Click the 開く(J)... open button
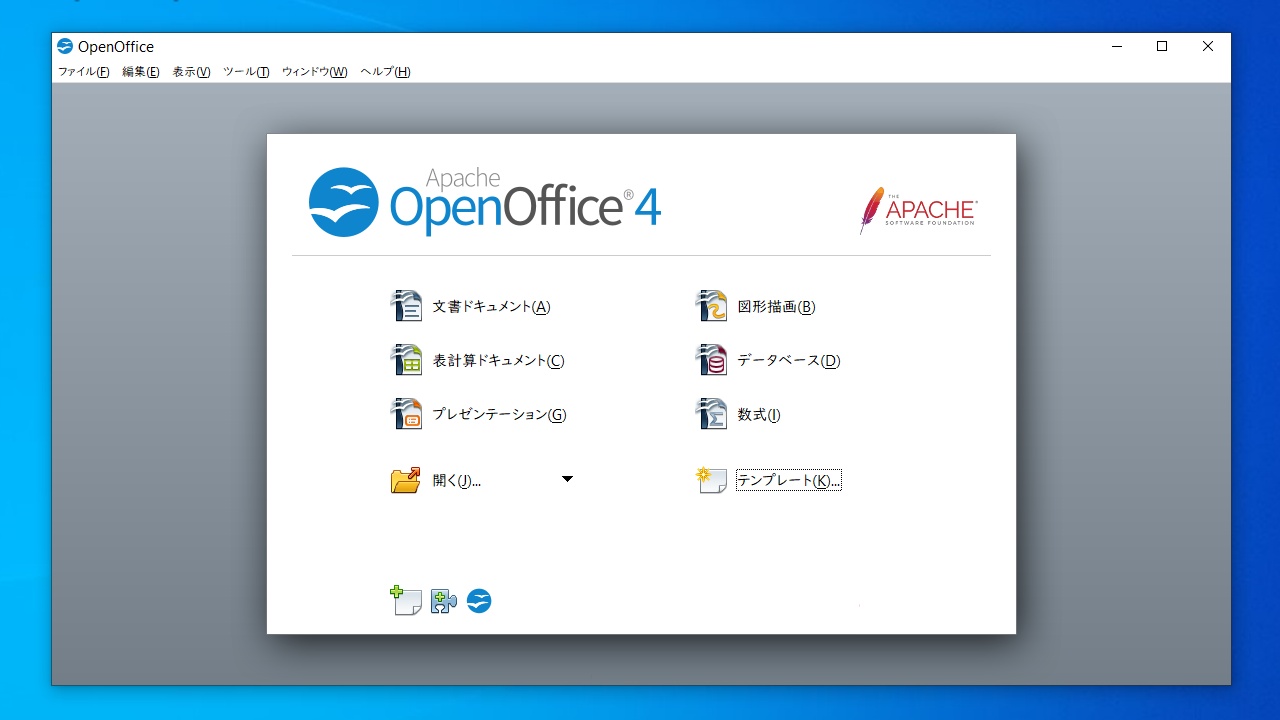 tap(457, 481)
